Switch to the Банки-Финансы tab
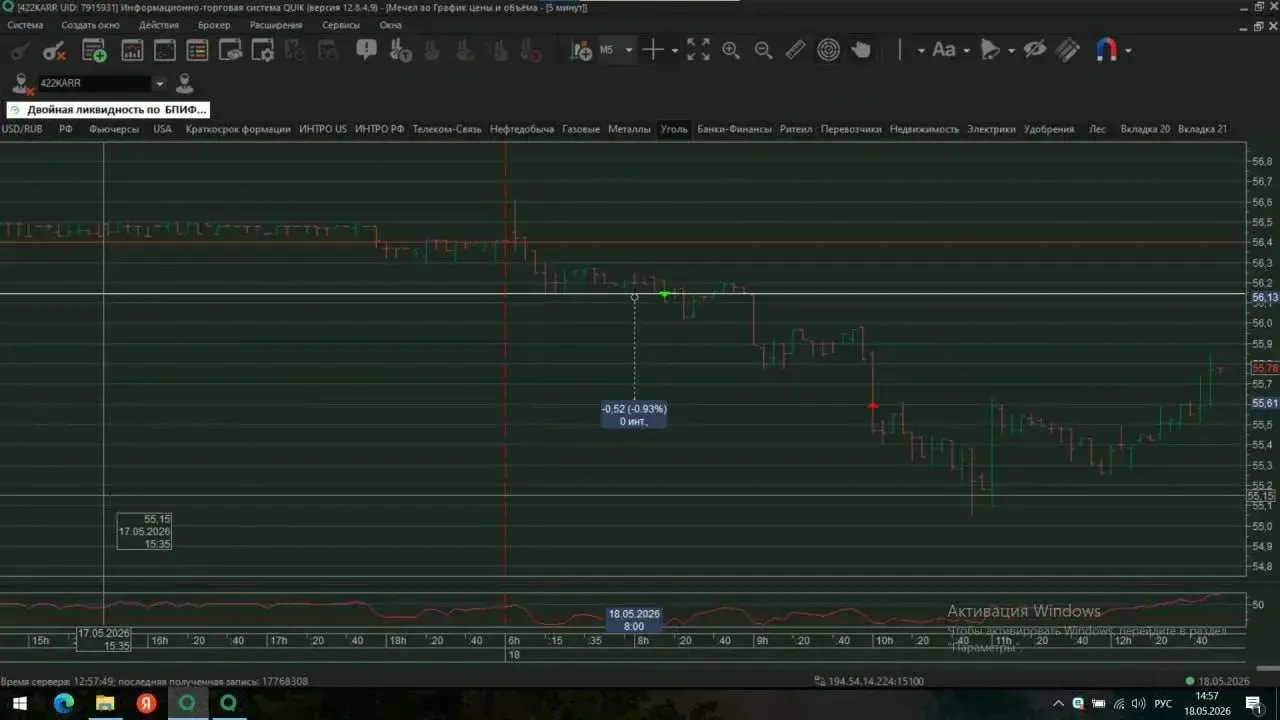 (735, 129)
